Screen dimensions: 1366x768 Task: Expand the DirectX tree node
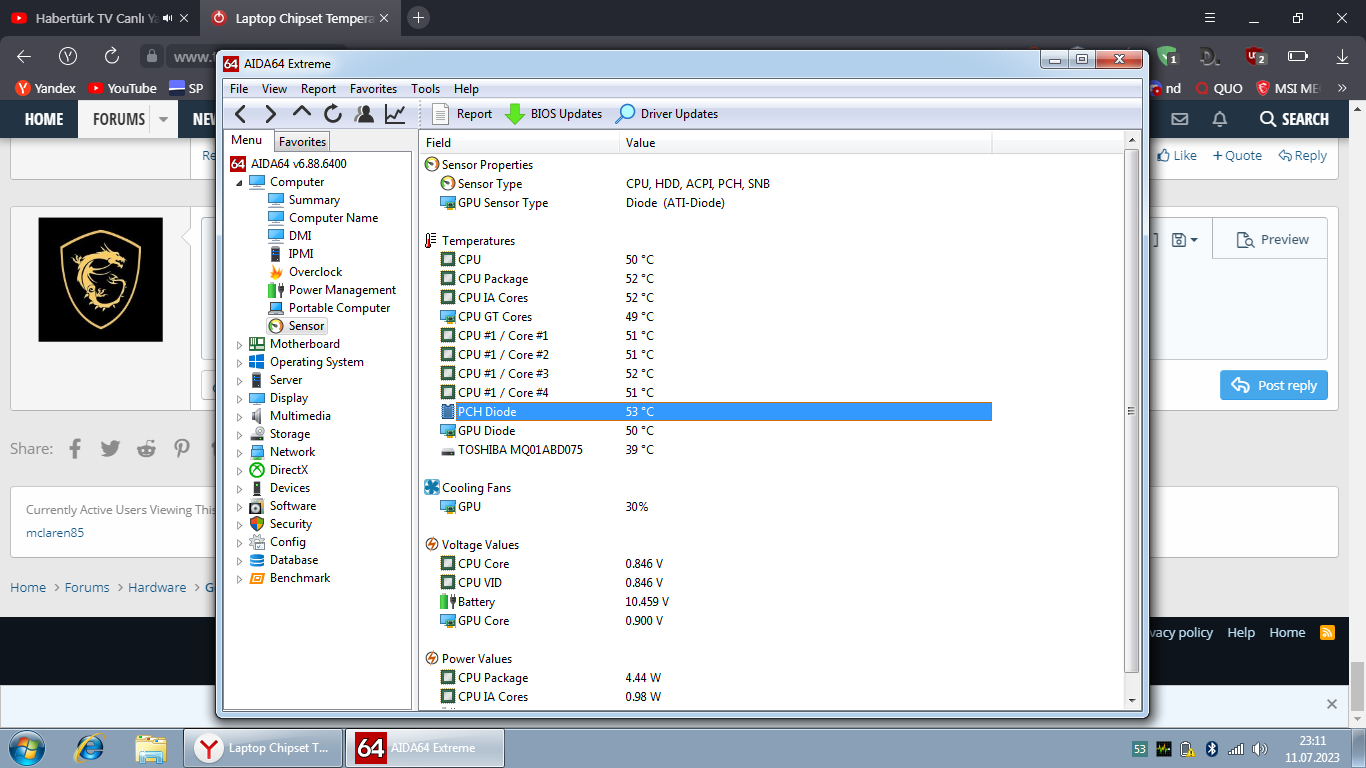[x=239, y=471]
